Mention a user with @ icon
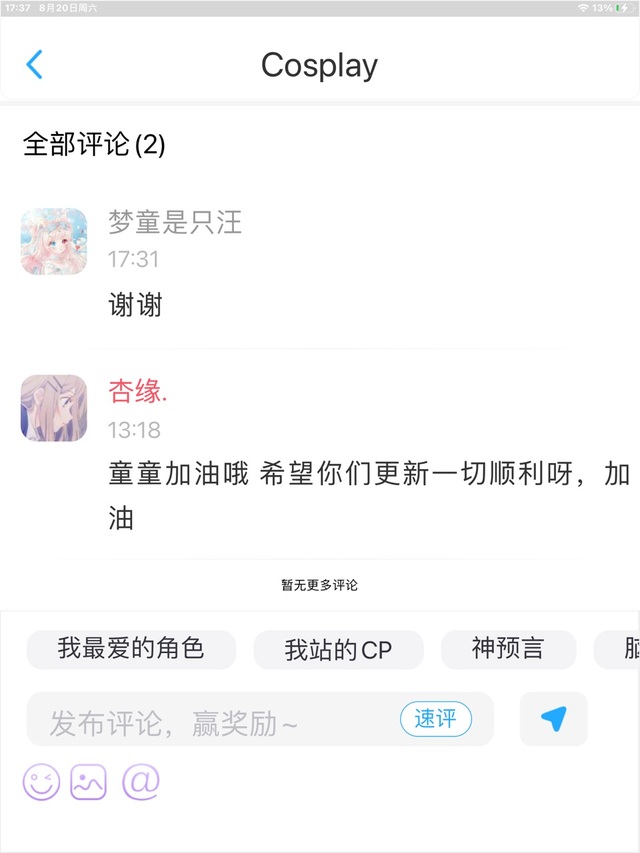The image size is (640, 853). (141, 782)
